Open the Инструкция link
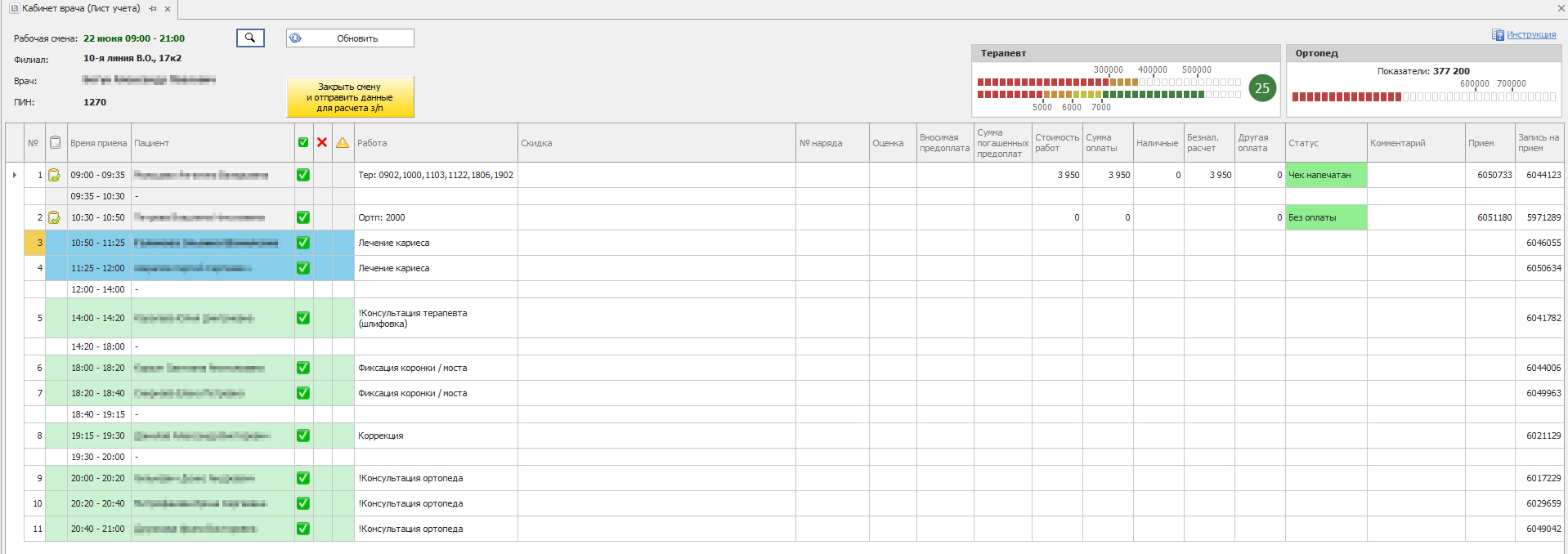1568x554 pixels. (1530, 35)
